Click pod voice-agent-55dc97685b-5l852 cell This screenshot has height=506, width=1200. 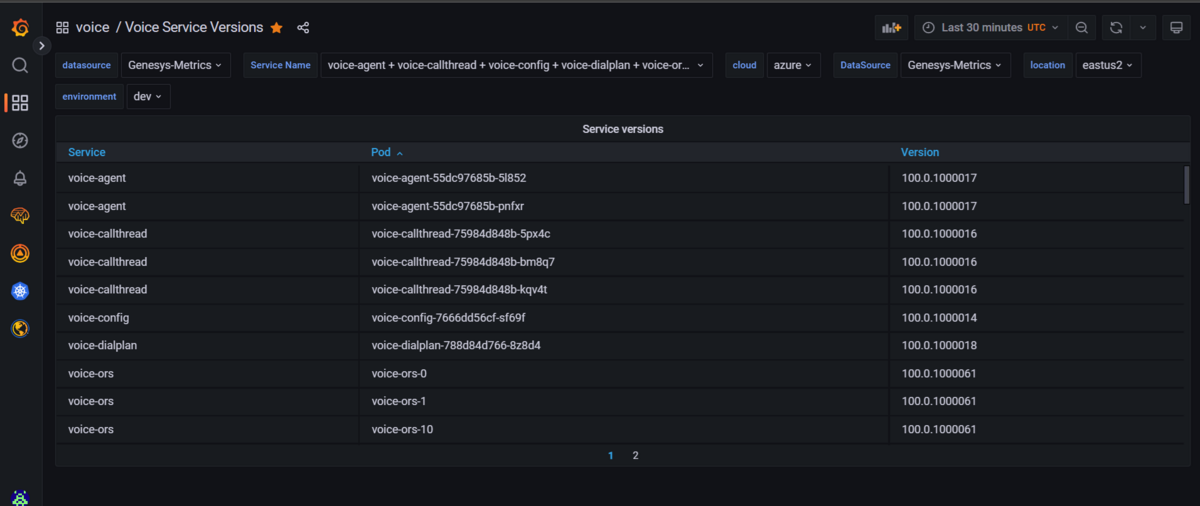(x=624, y=178)
